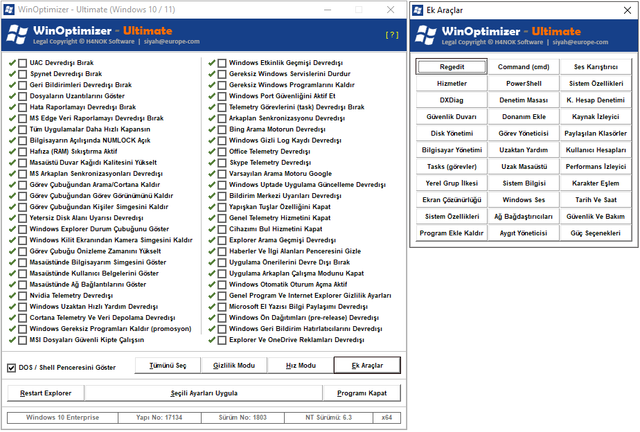Launch PowerShell button
This screenshot has height=432, width=640.
524,84
